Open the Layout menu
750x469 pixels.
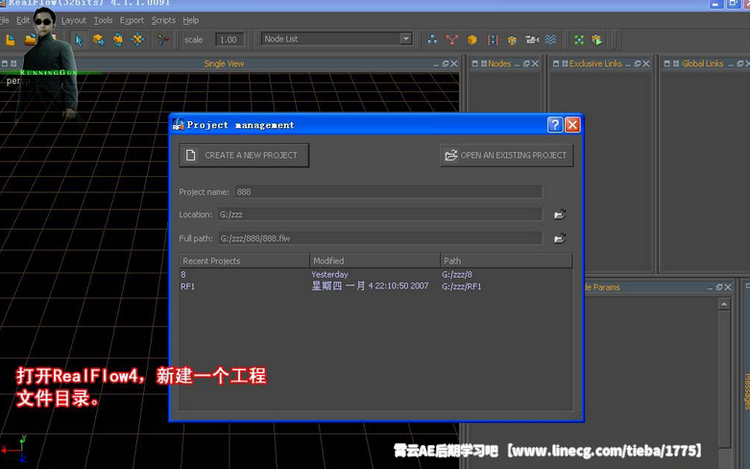74,20
